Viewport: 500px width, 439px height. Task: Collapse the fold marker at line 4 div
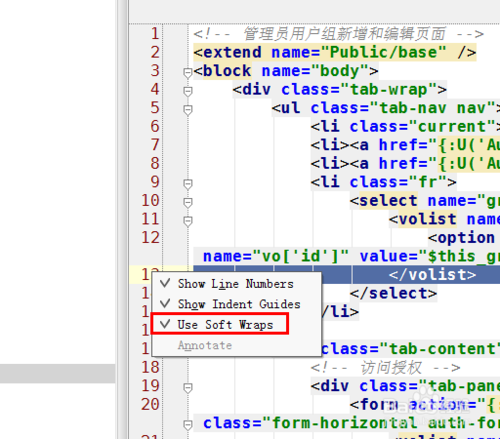[x=188, y=91]
